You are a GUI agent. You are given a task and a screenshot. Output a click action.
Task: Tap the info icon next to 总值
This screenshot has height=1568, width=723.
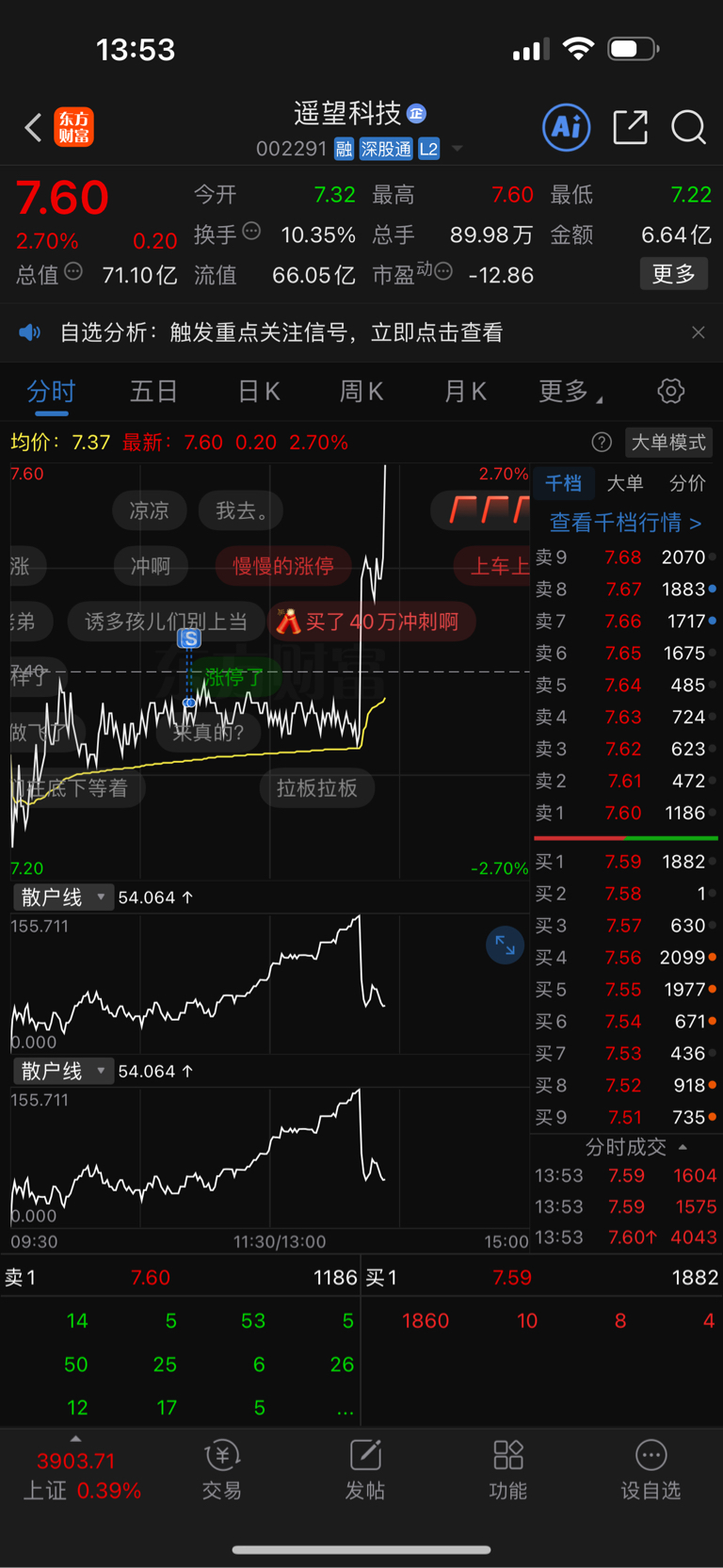point(73,272)
